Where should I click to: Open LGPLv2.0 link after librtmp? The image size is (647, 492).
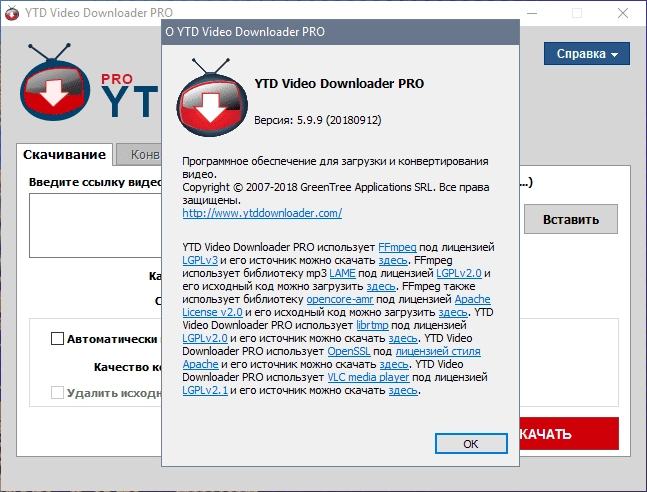[205, 338]
